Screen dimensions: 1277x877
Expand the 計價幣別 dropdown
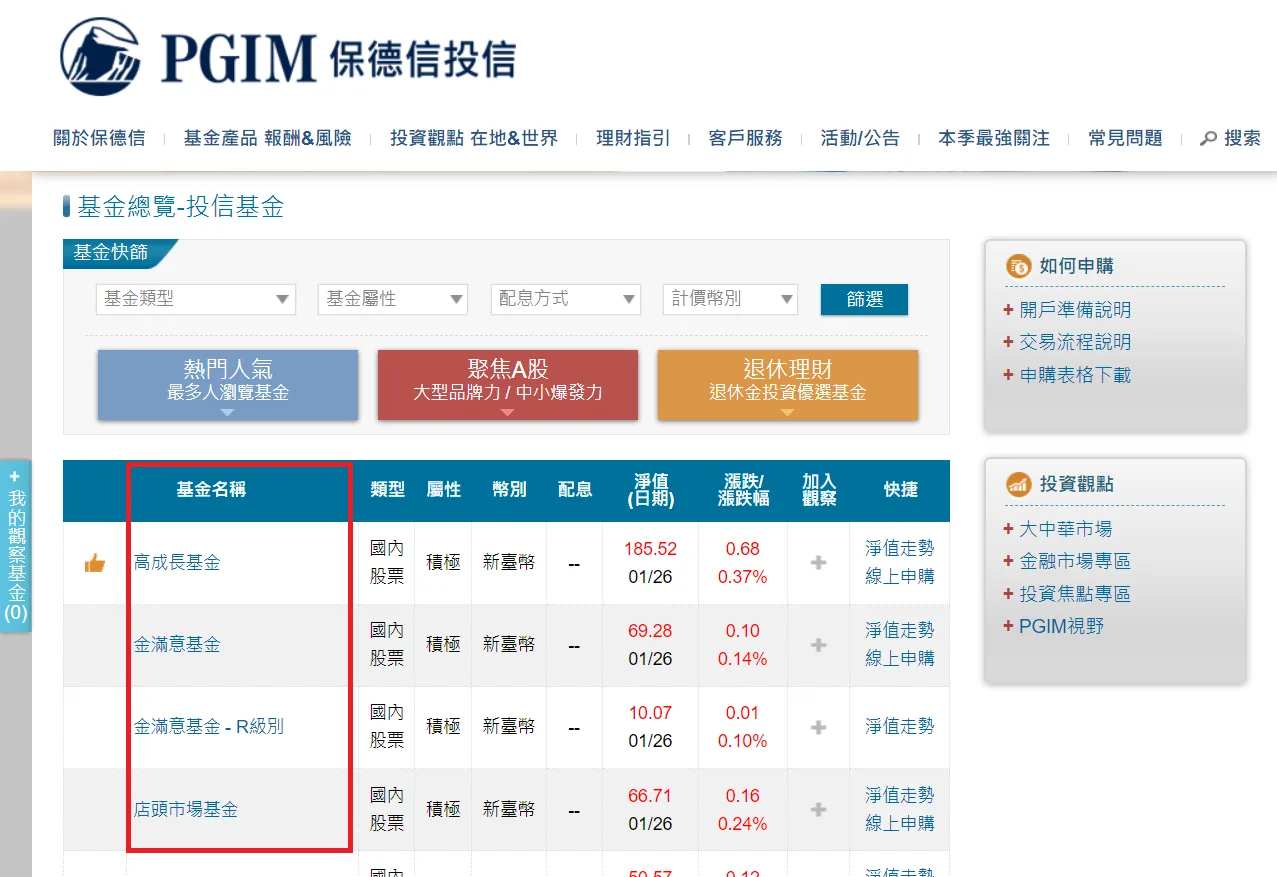730,299
